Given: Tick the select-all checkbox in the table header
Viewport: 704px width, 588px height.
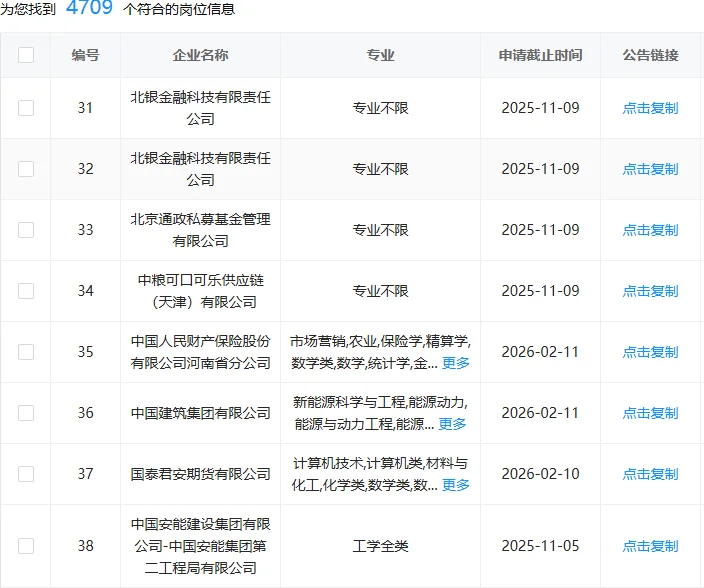Looking at the screenshot, I should [x=26, y=55].
